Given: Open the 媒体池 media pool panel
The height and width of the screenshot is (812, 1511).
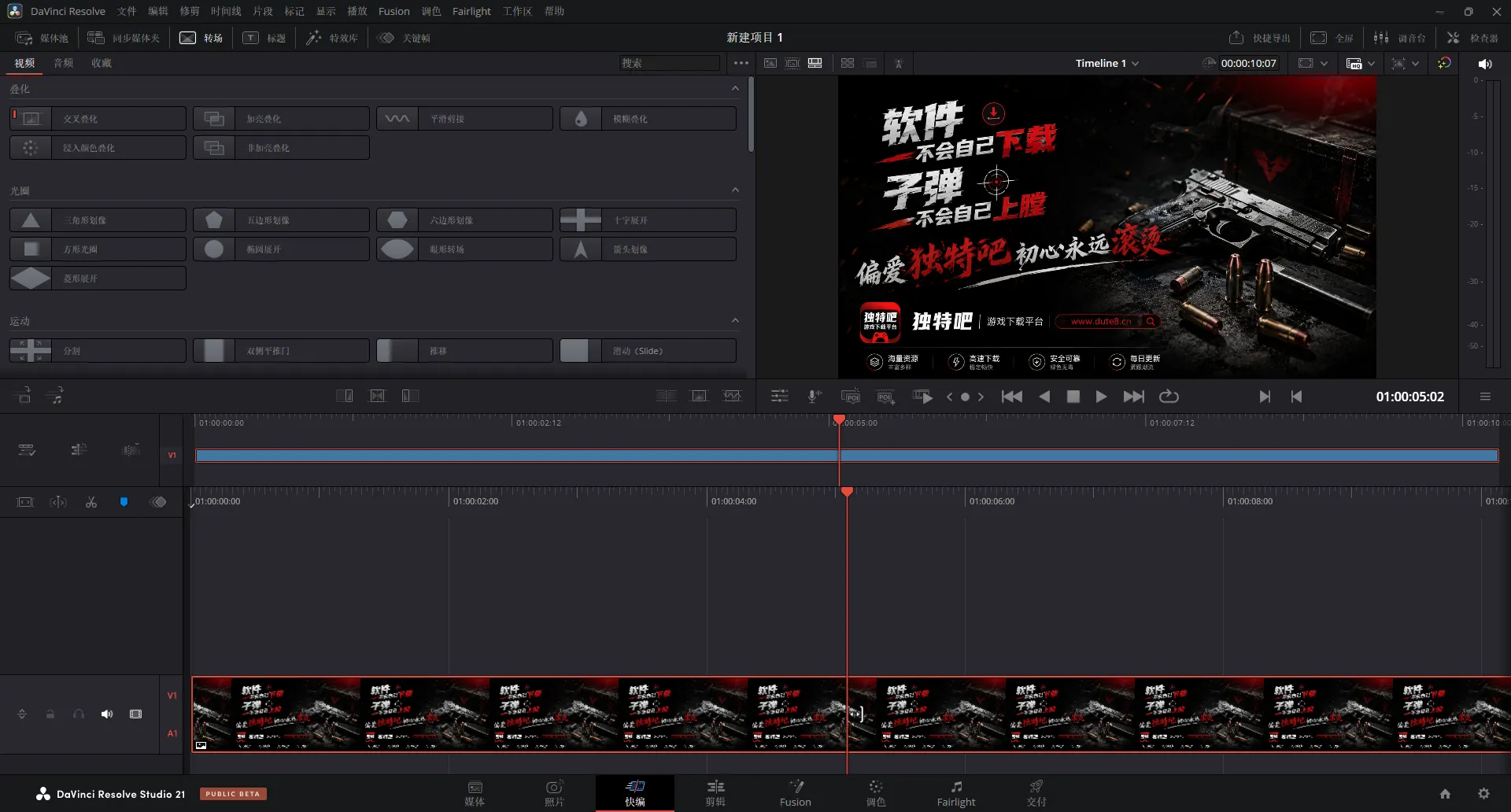Looking at the screenshot, I should click(x=42, y=38).
